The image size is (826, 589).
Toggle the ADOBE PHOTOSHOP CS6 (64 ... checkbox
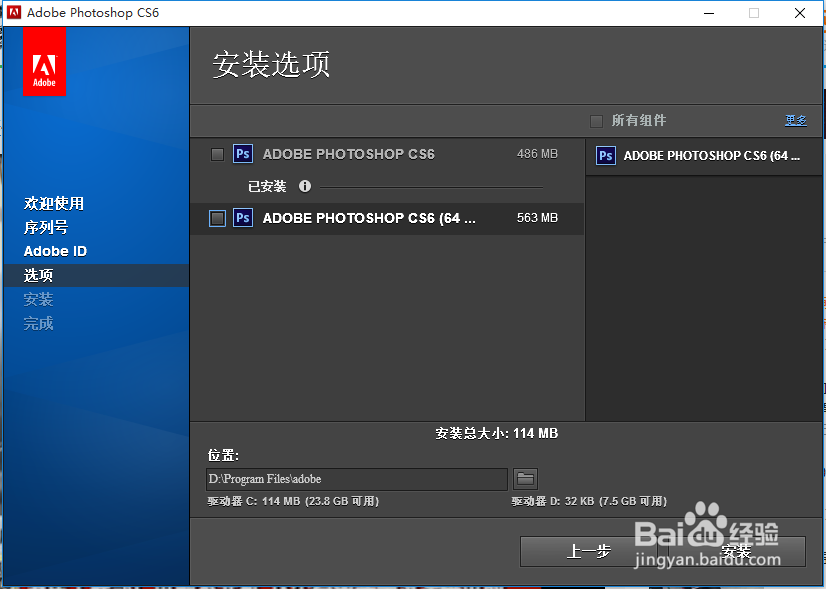(217, 218)
